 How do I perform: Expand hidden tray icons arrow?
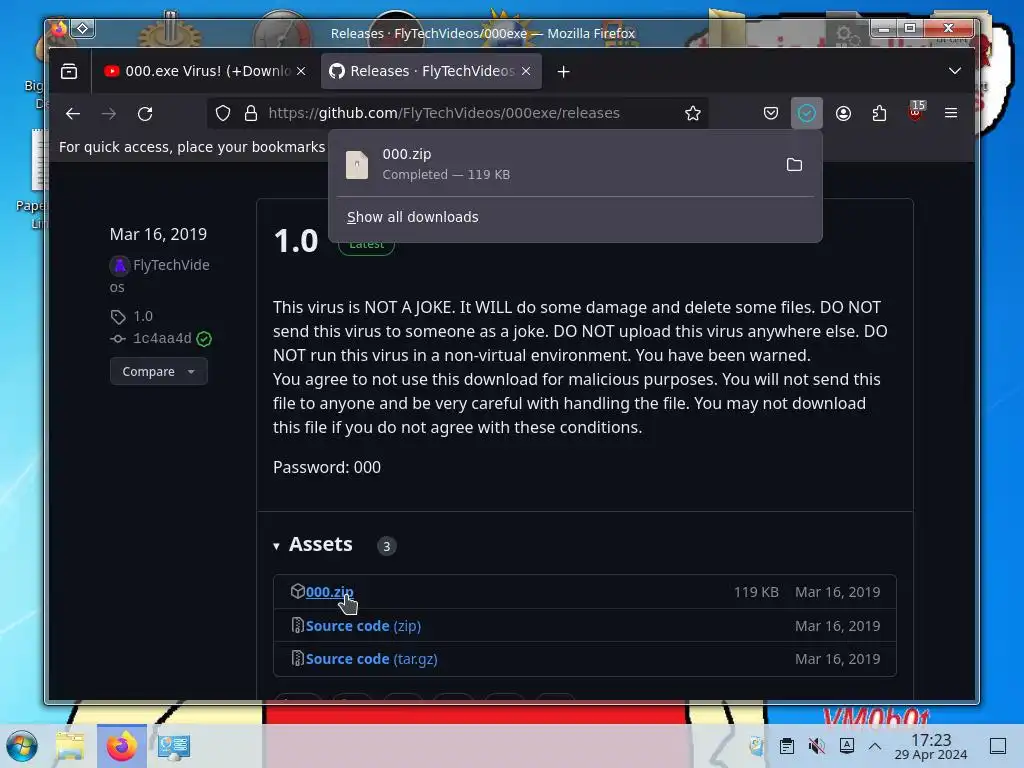tap(875, 746)
